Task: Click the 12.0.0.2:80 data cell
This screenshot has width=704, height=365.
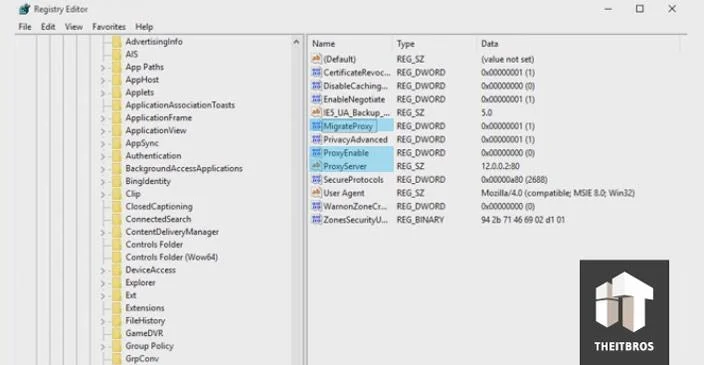Action: (x=499, y=166)
